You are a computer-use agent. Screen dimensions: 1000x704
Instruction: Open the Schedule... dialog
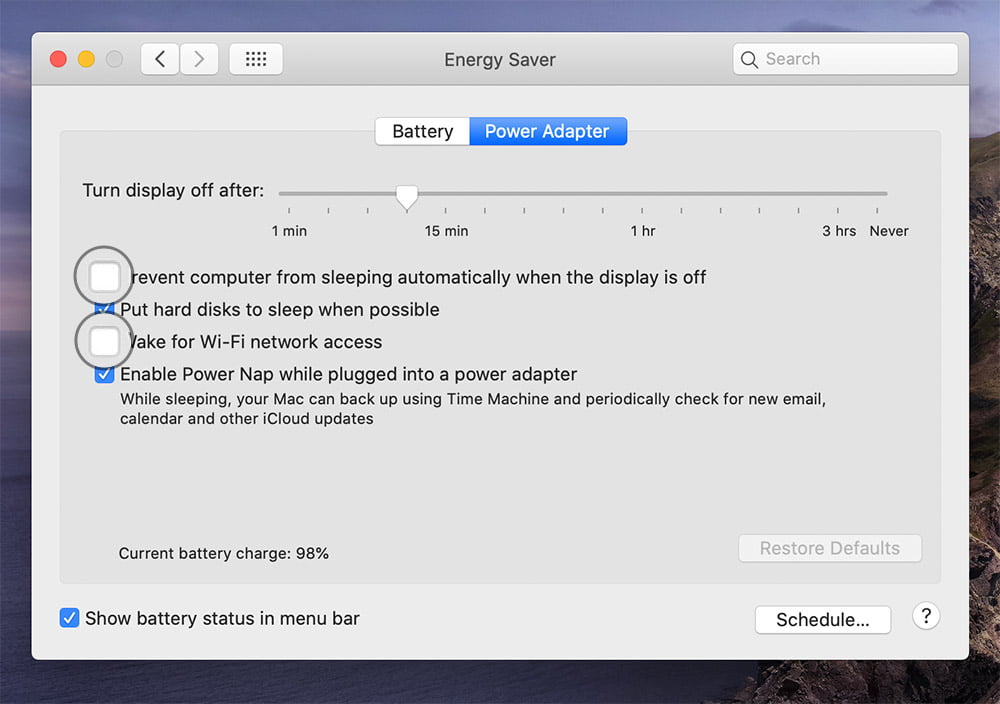(x=823, y=619)
